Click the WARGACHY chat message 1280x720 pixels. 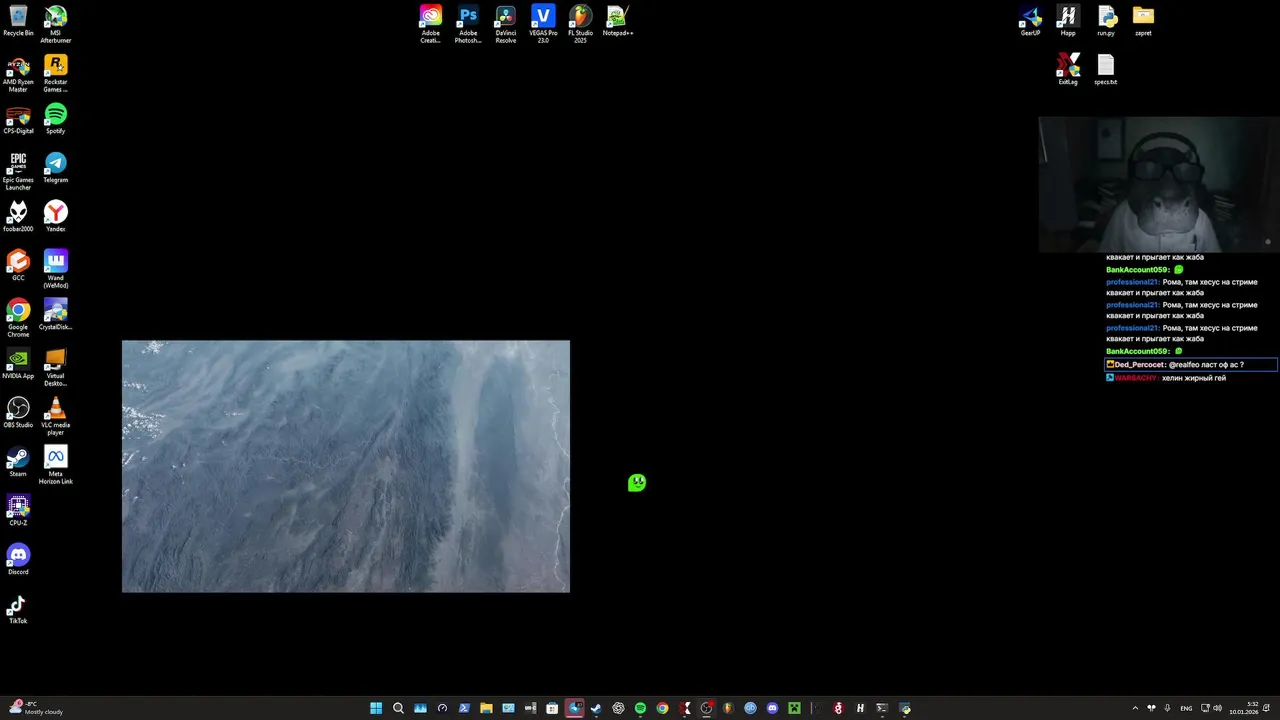1166,378
